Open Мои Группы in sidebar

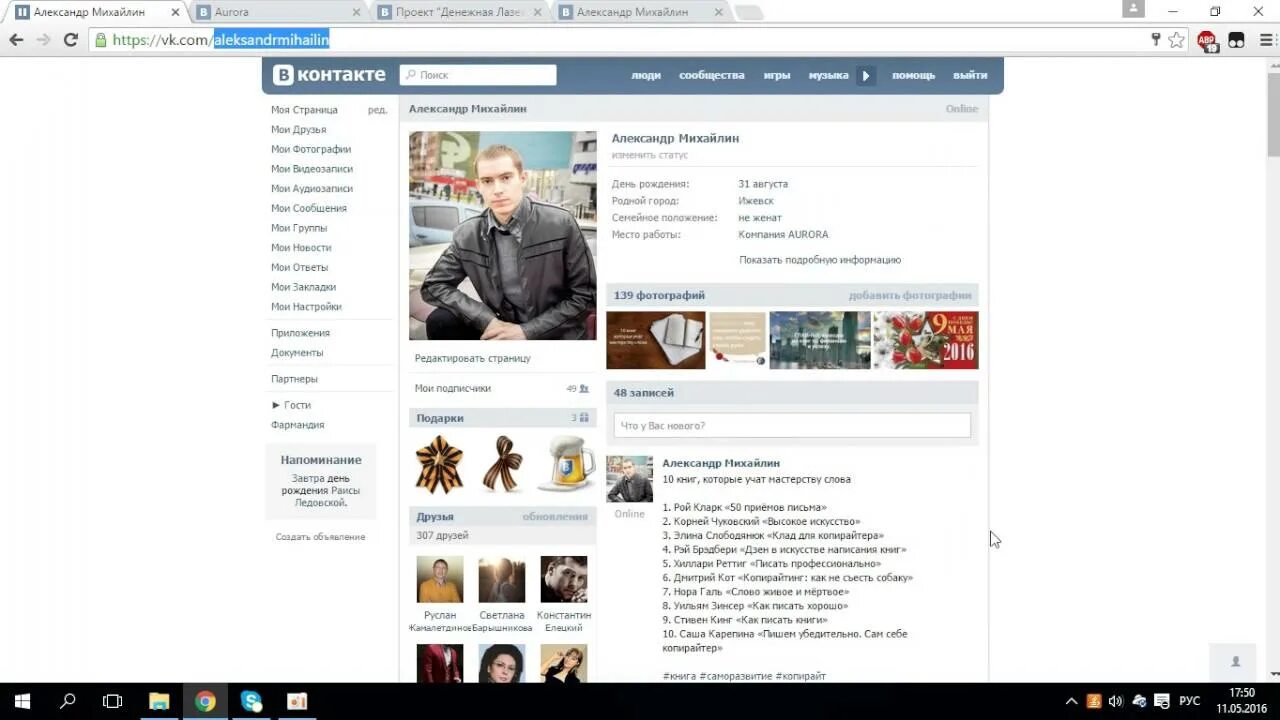[x=299, y=228]
